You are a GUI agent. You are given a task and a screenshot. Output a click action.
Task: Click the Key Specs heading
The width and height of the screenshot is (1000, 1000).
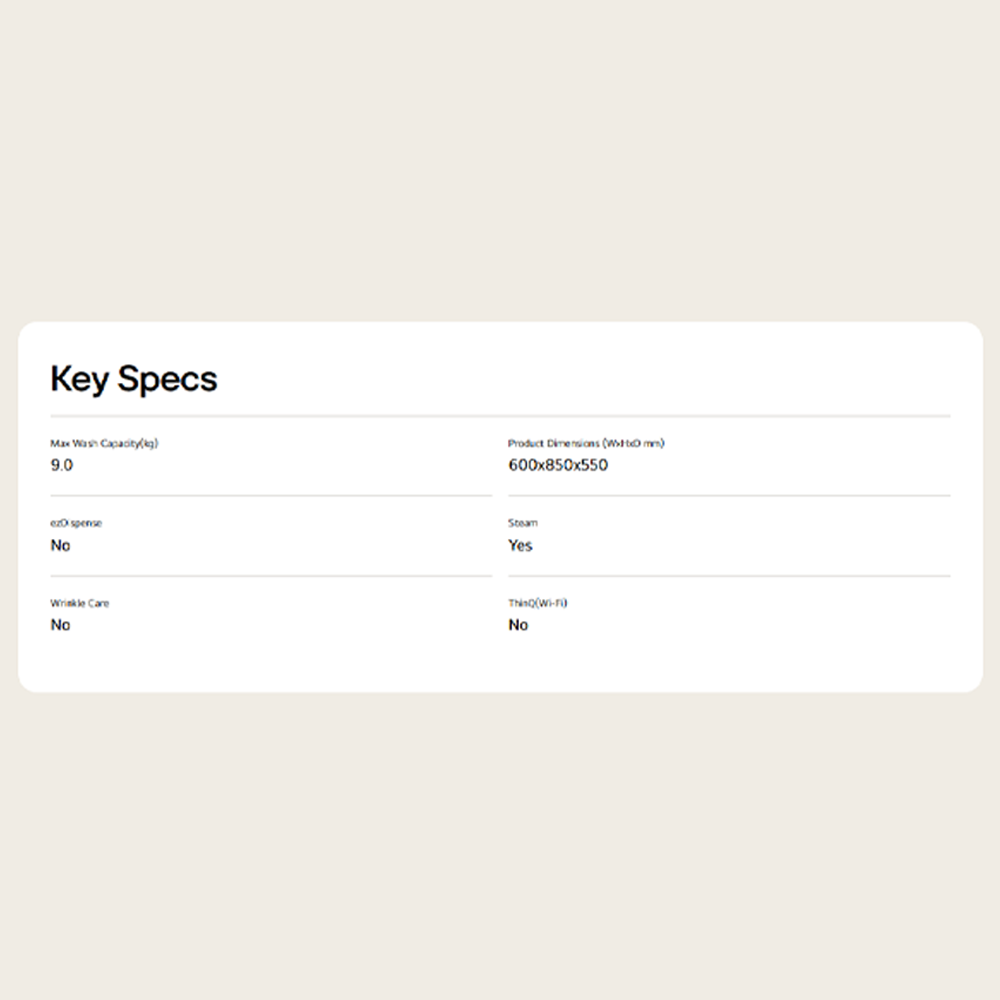click(134, 380)
